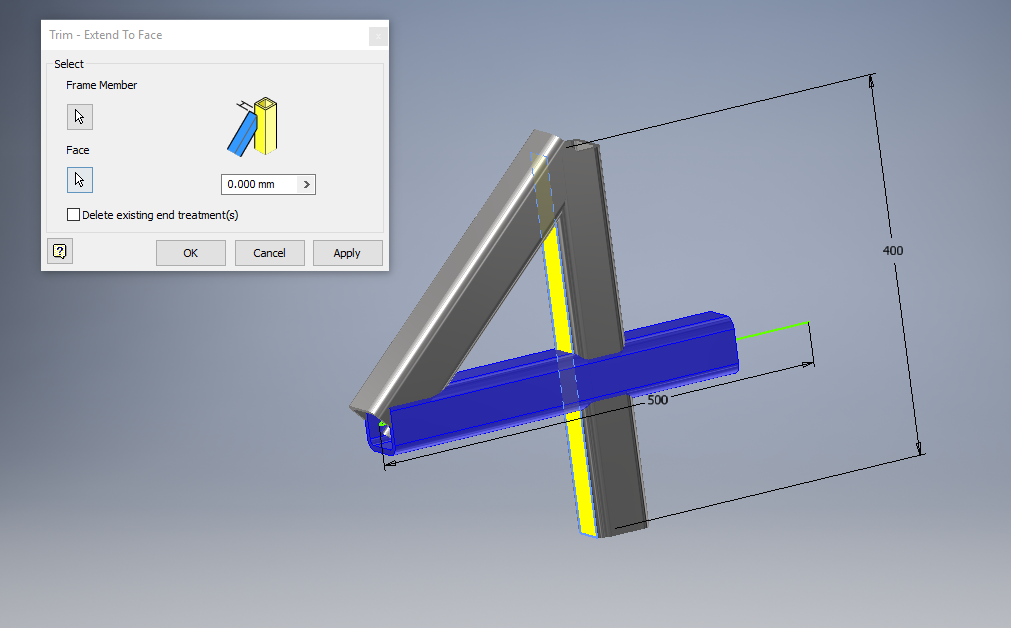Cancel the Trim - Extend To Face dialog
This screenshot has height=628, width=1011.
pyautogui.click(x=270, y=253)
